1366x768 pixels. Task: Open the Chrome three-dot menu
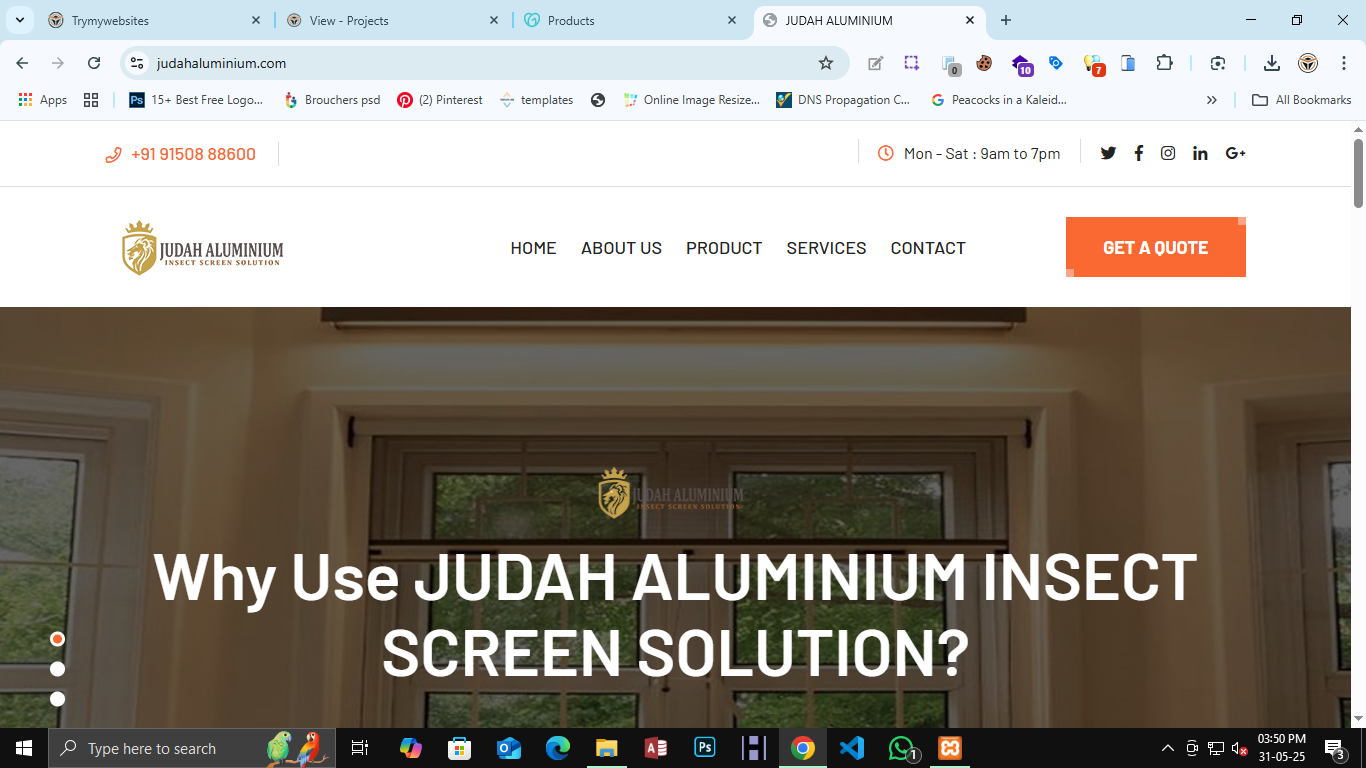click(1344, 62)
